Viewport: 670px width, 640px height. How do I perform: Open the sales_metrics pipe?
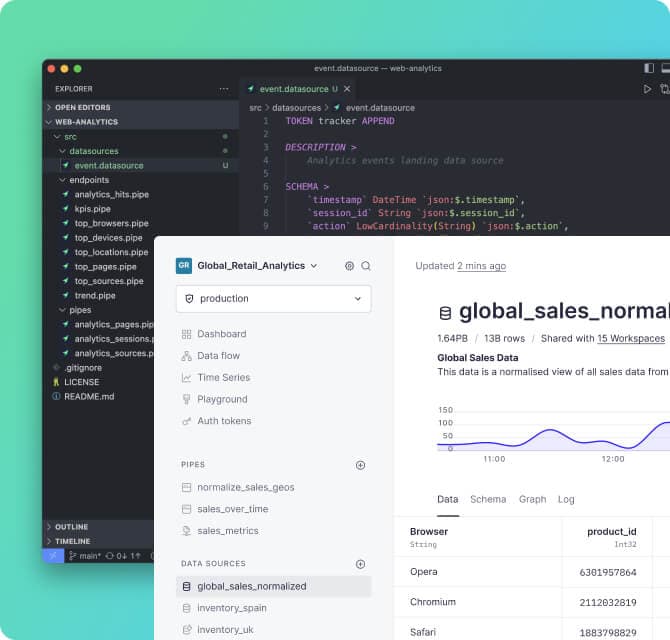pos(228,531)
